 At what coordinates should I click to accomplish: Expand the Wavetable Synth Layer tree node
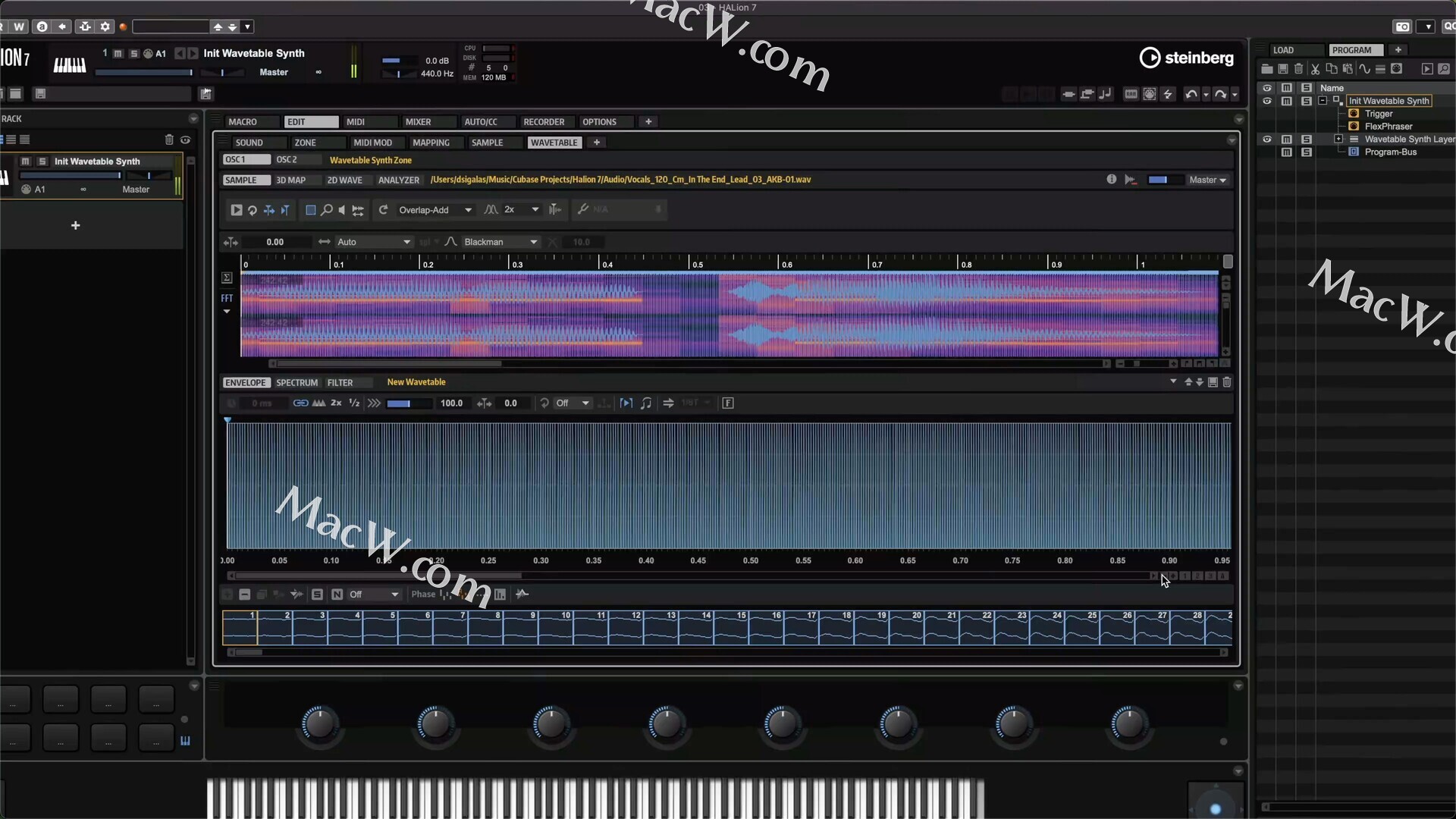click(1338, 140)
